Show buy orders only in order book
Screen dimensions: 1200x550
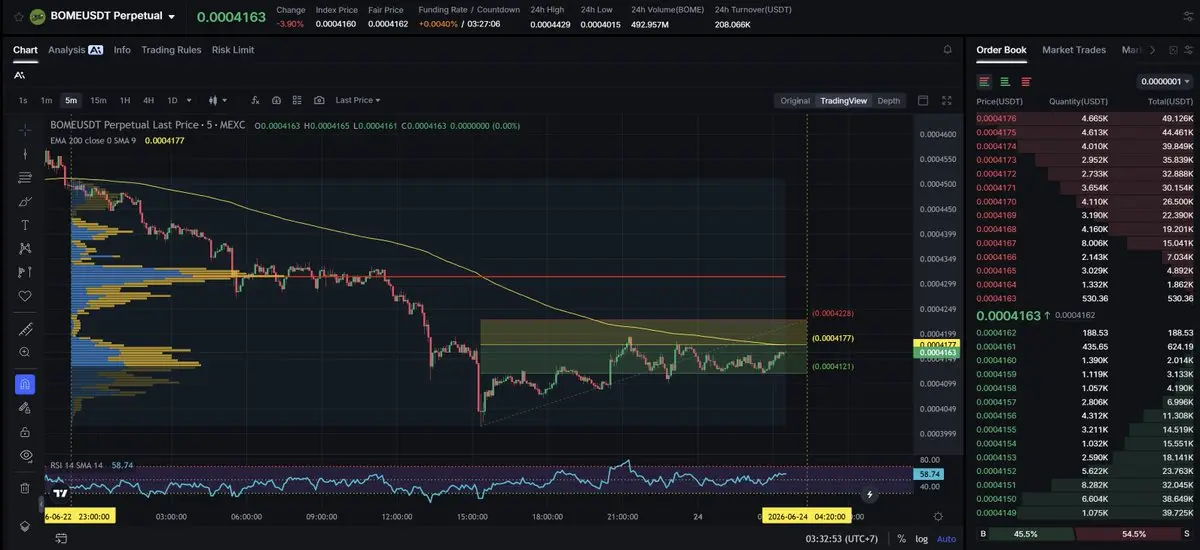coord(1005,81)
